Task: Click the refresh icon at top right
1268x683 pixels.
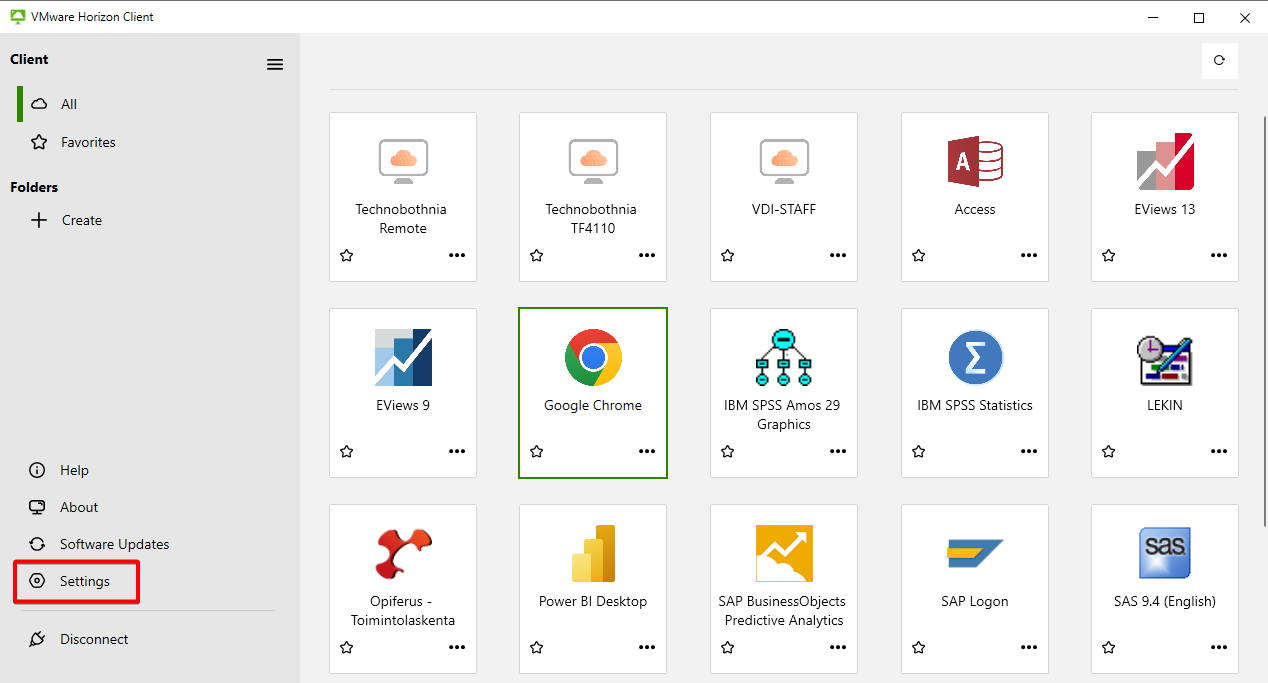Action: [x=1219, y=60]
